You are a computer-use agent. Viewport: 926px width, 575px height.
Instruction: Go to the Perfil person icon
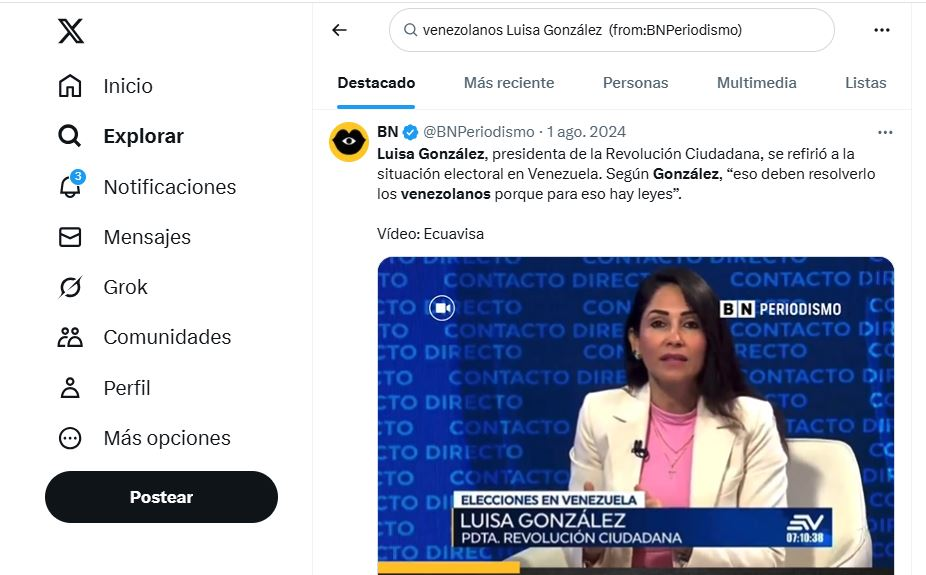[70, 388]
